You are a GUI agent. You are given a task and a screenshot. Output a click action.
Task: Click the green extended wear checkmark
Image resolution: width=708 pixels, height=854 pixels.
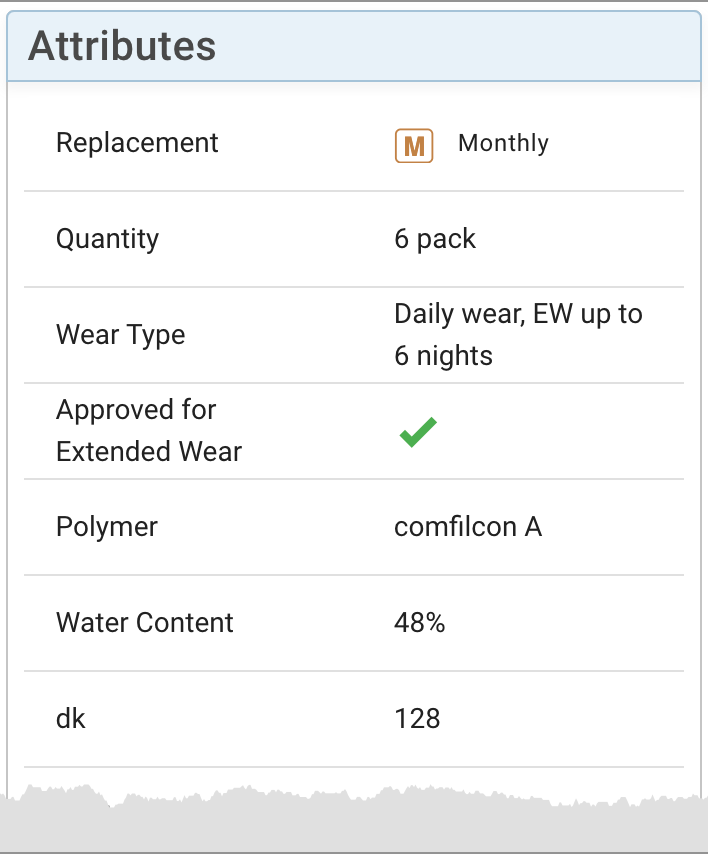(418, 432)
